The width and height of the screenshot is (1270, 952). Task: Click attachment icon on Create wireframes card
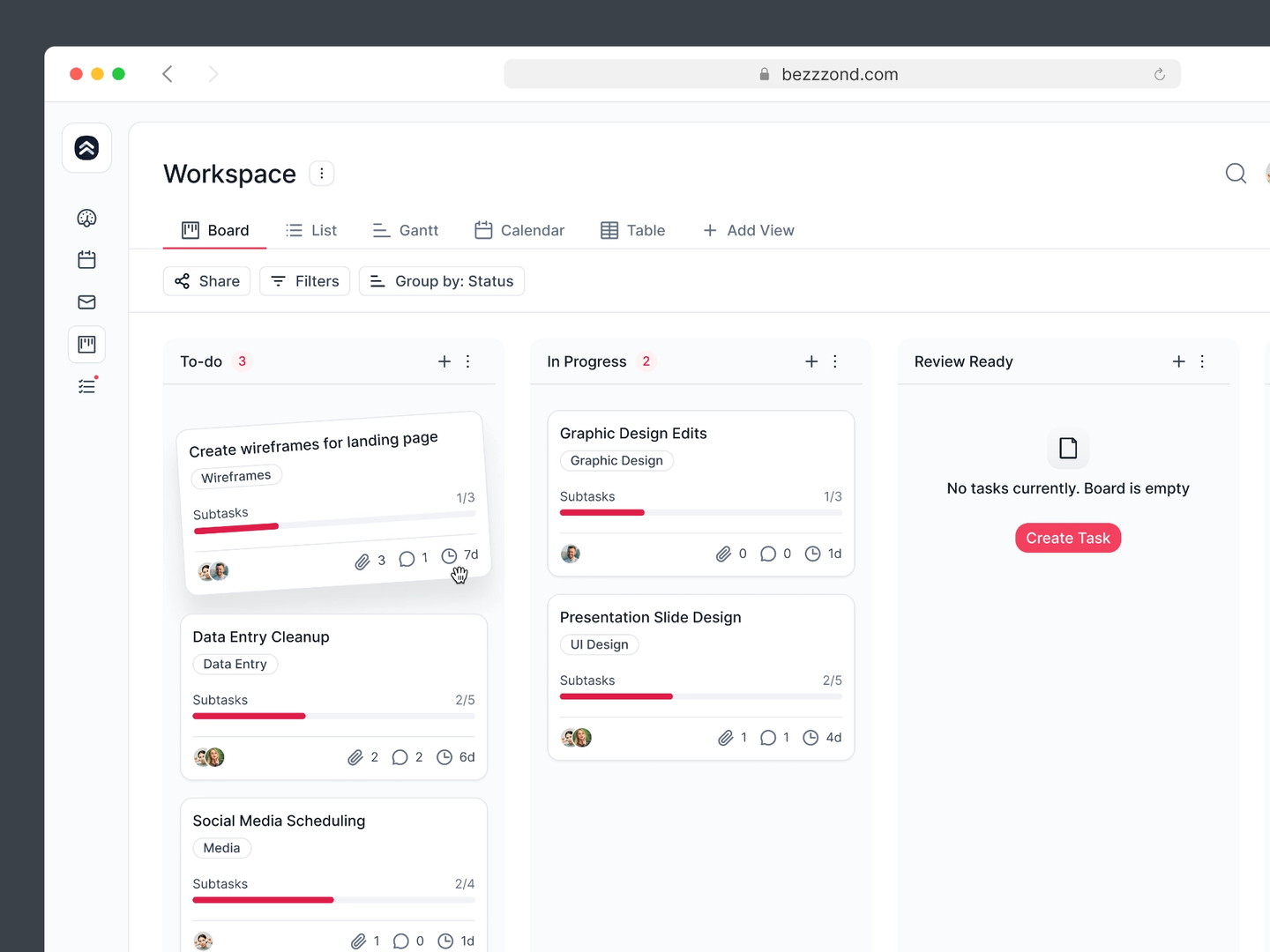tap(362, 562)
